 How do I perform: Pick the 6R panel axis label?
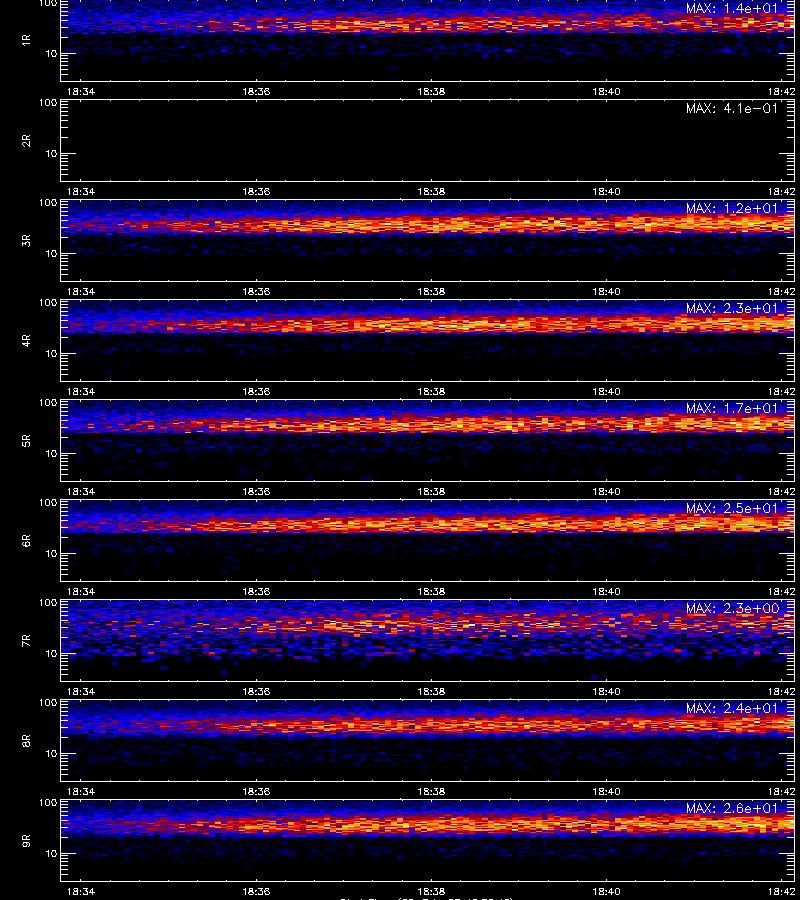(26, 540)
